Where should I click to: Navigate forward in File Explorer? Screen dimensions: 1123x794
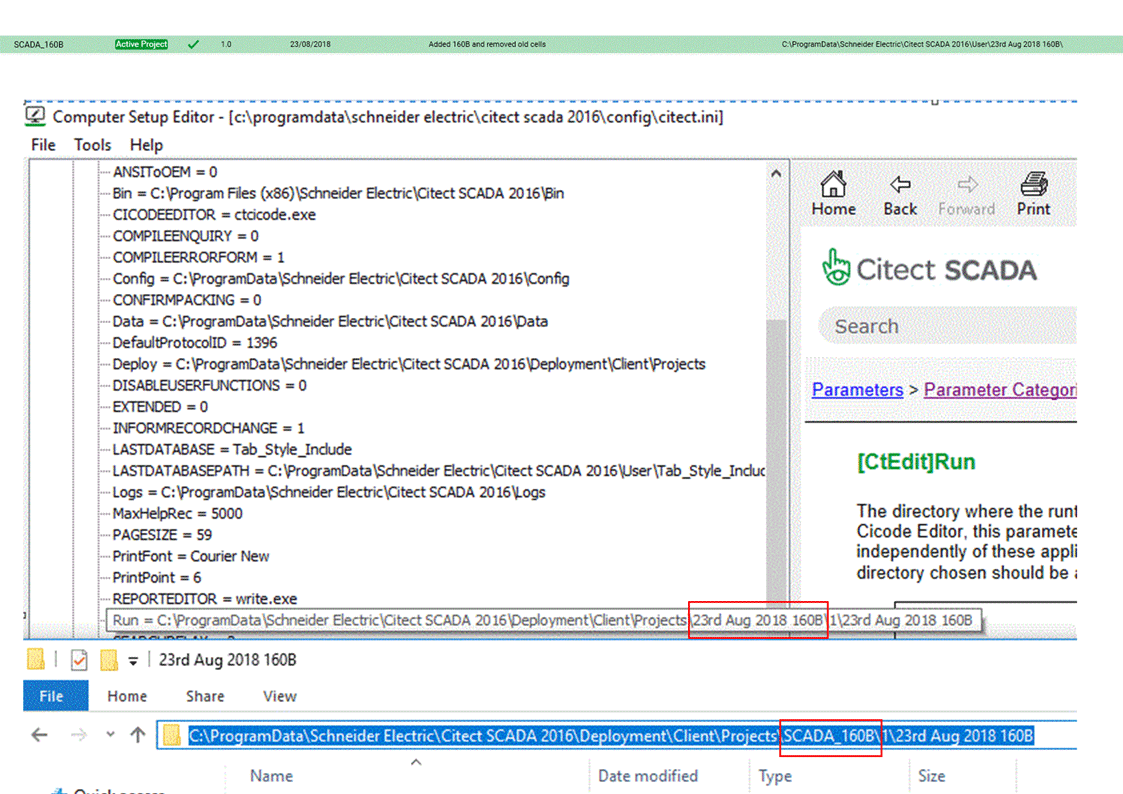(x=79, y=735)
